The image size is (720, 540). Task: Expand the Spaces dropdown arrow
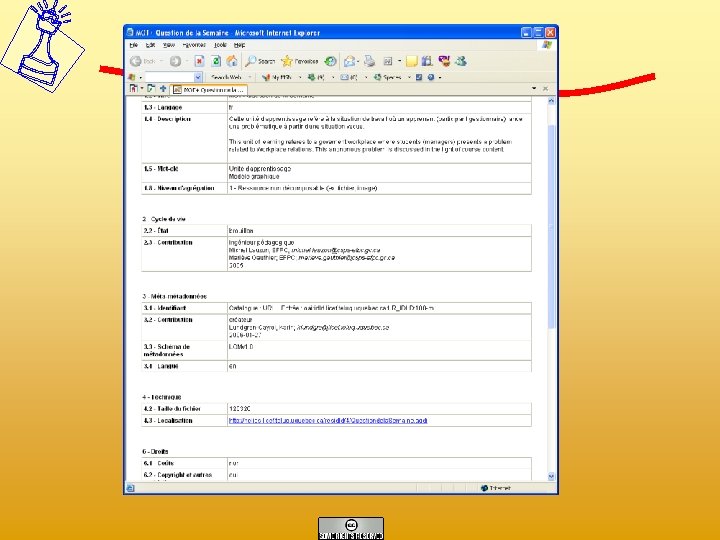click(409, 77)
